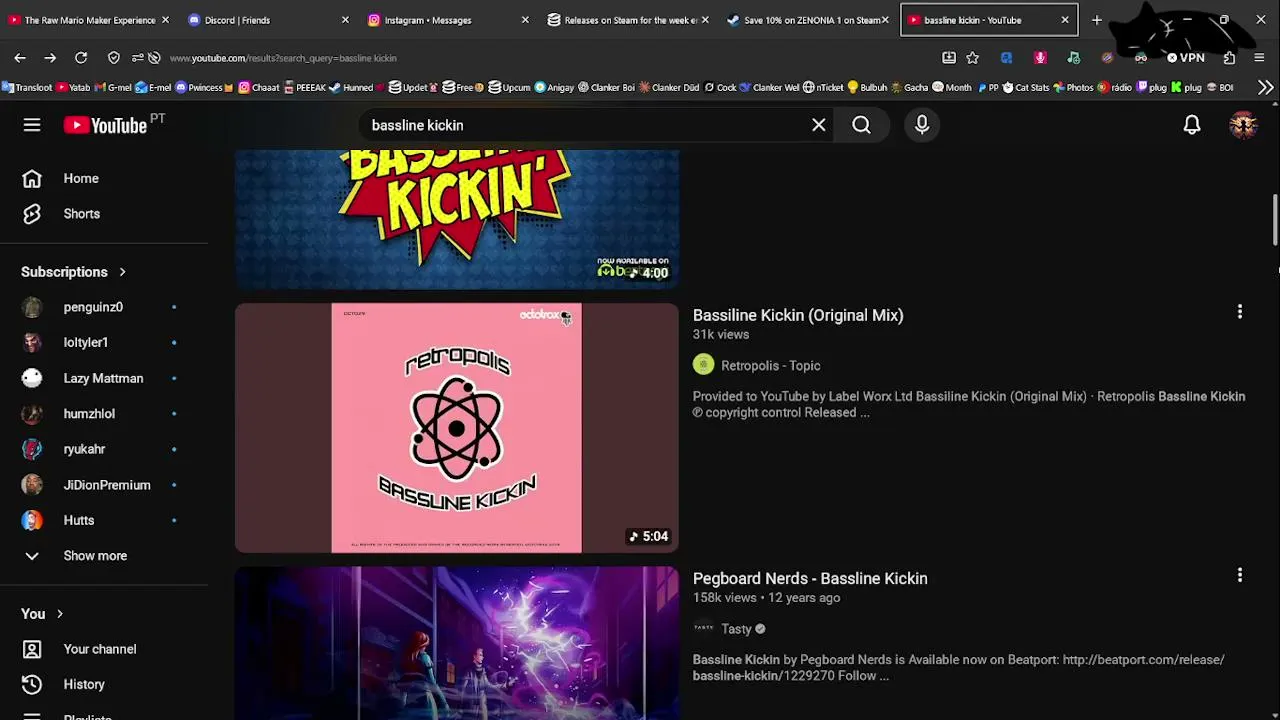Image resolution: width=1280 pixels, height=720 pixels.
Task: Go back to the previous page
Action: [x=20, y=58]
